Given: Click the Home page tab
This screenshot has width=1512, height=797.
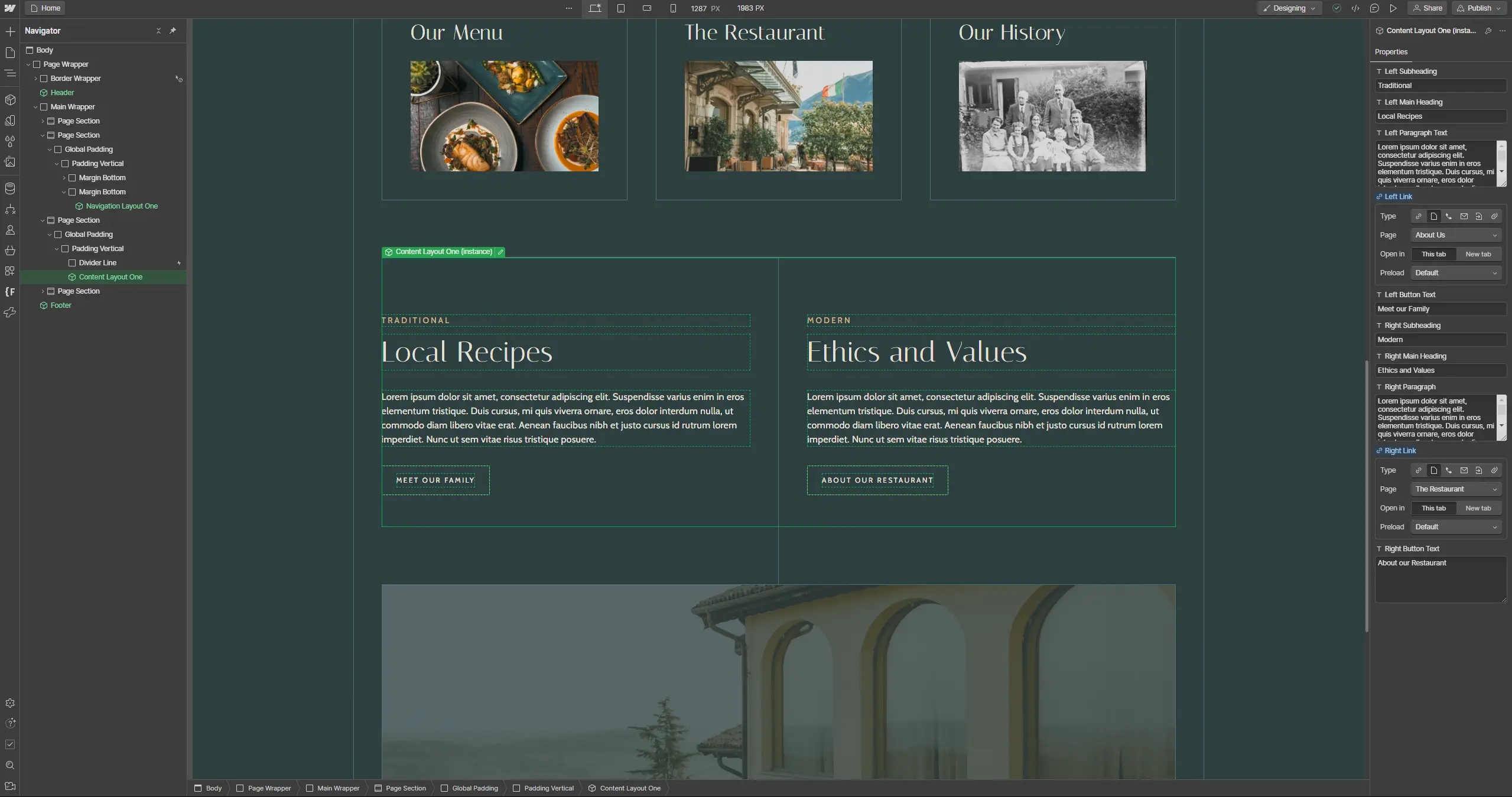Looking at the screenshot, I should [x=45, y=8].
